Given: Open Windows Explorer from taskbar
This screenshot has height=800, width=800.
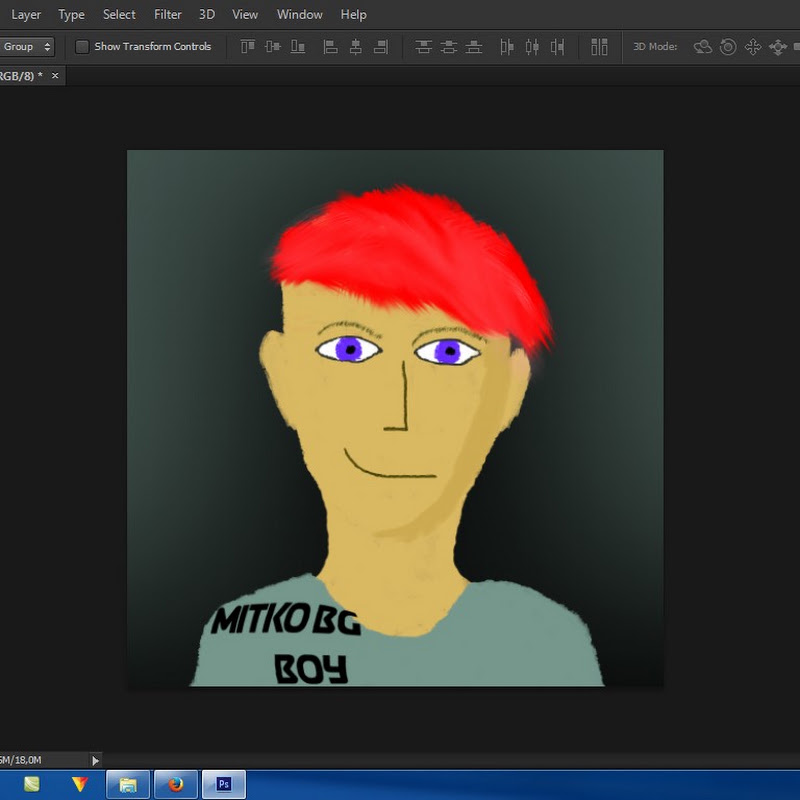Looking at the screenshot, I should (x=128, y=784).
